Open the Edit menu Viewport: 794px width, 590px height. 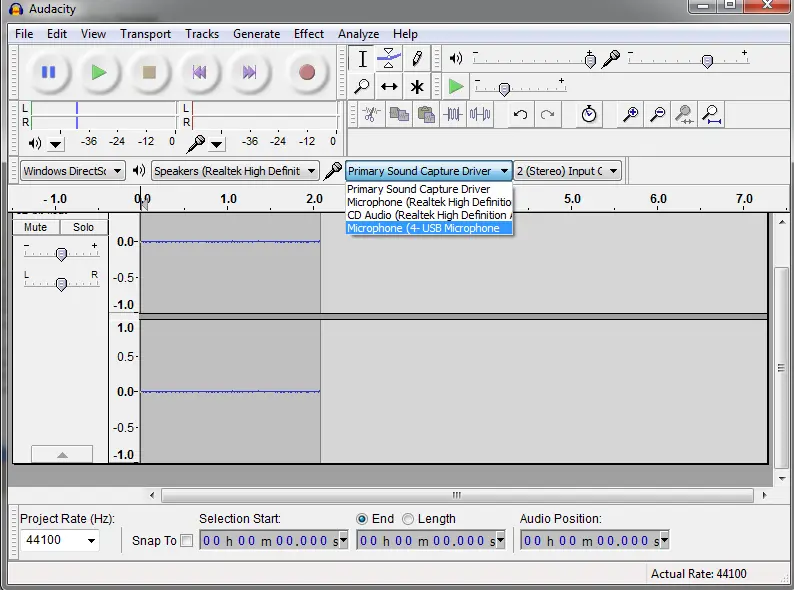(57, 34)
